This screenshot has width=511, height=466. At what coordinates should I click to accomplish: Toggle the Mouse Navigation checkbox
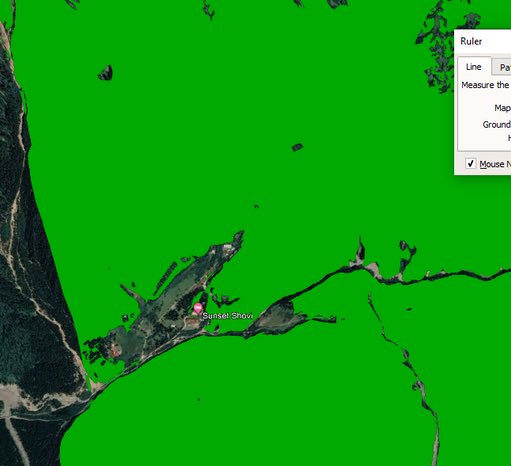click(470, 164)
